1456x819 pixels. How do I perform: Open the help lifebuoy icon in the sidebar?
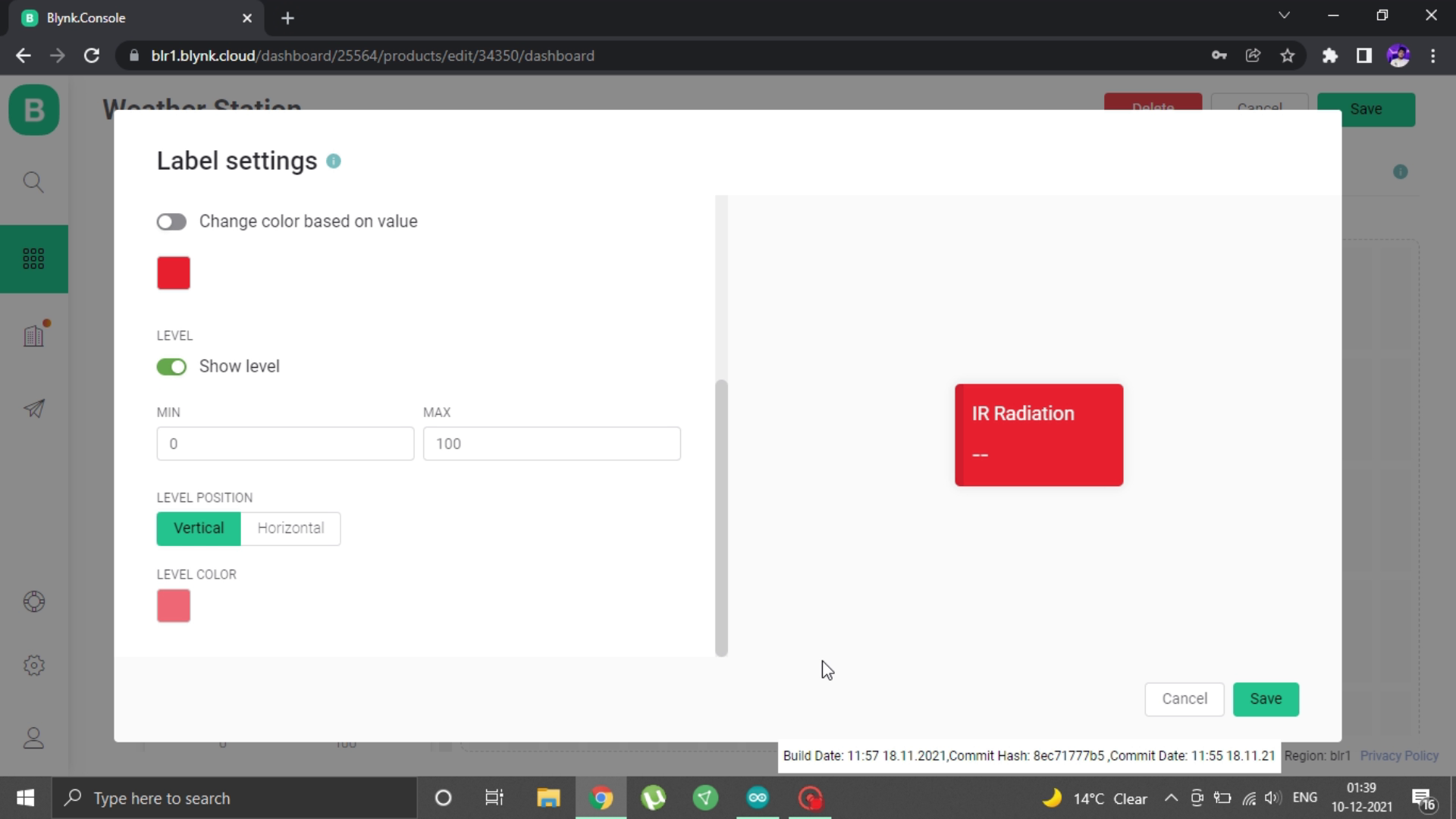click(x=33, y=601)
